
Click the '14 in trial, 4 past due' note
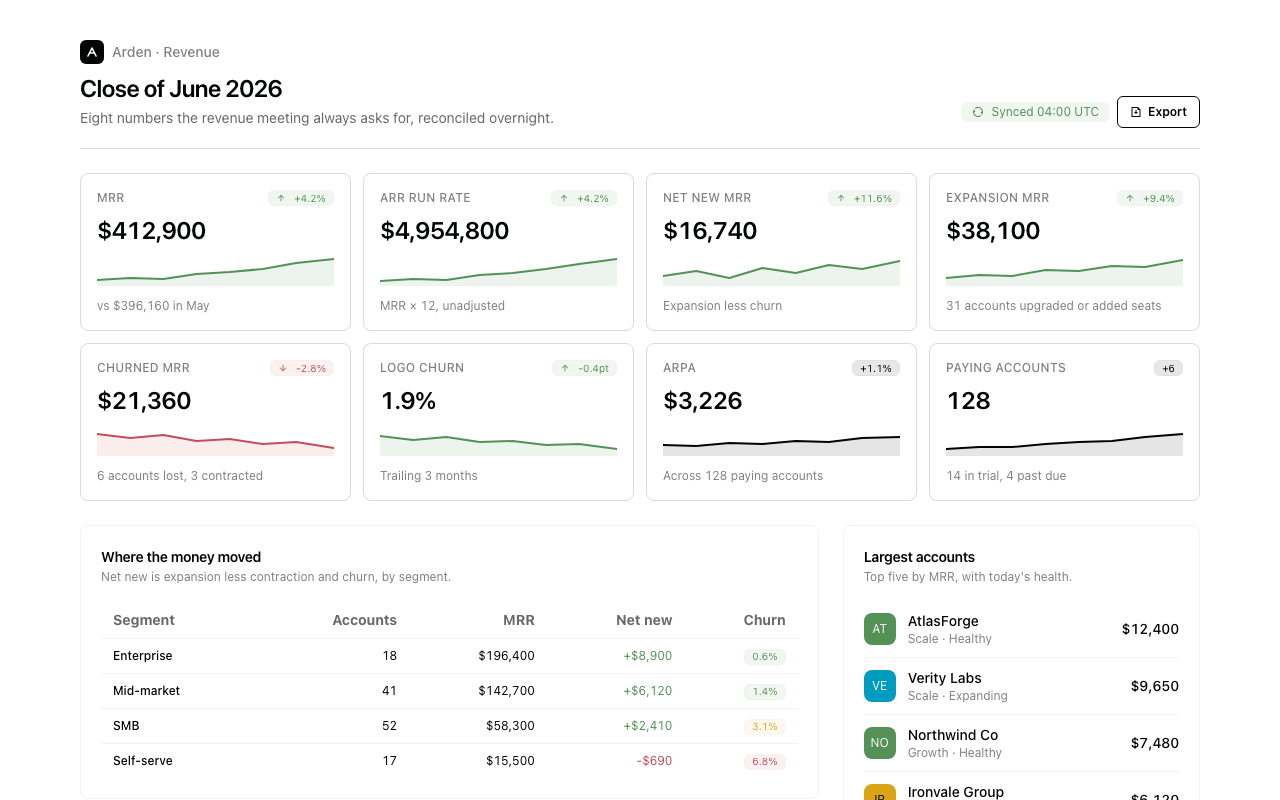(1006, 476)
